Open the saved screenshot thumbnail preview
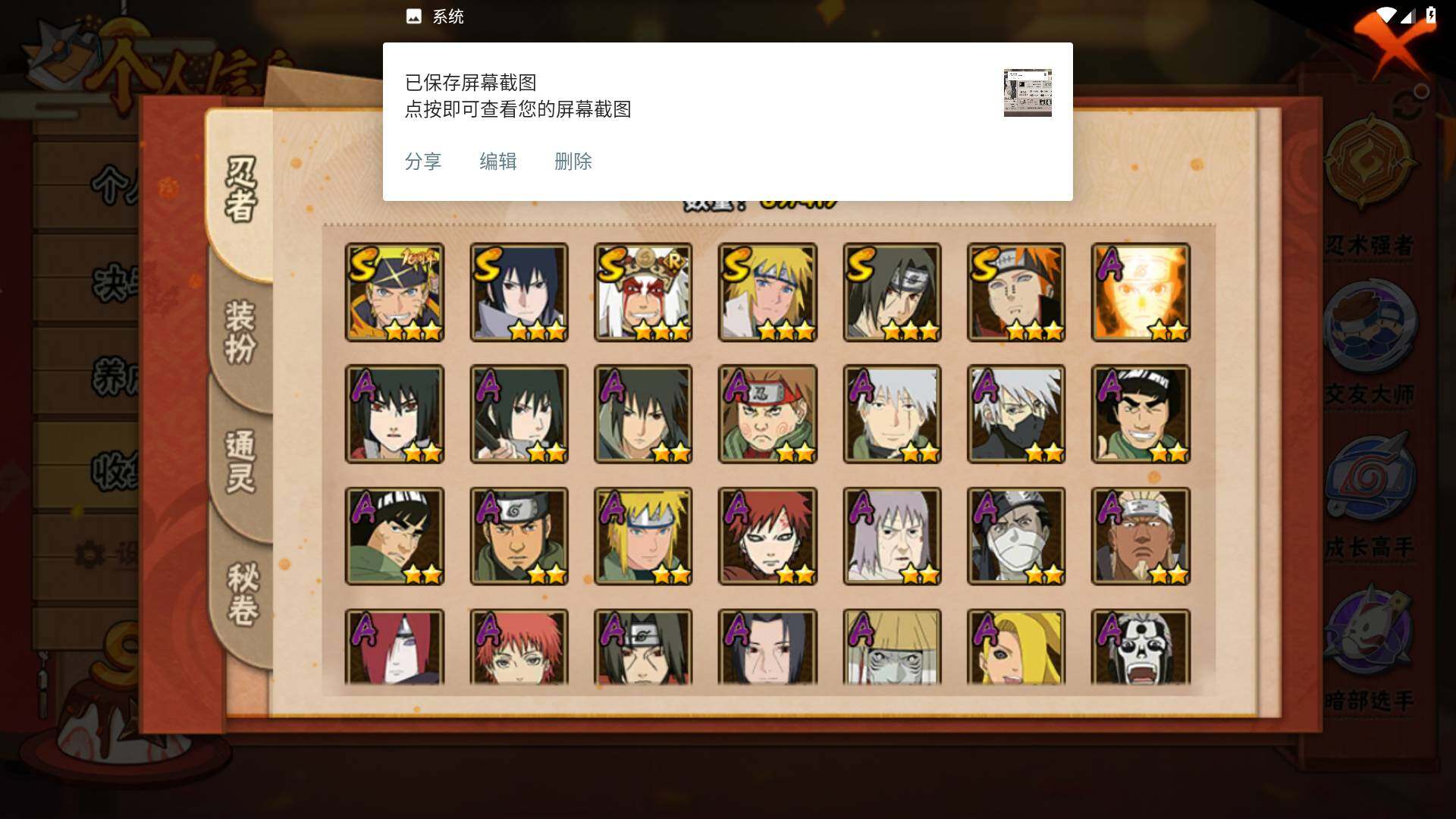The image size is (1456, 819). [1028, 93]
